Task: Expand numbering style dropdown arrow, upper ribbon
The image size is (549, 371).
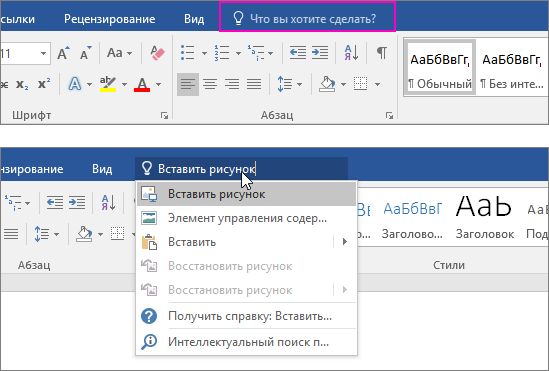Action: (x=238, y=54)
